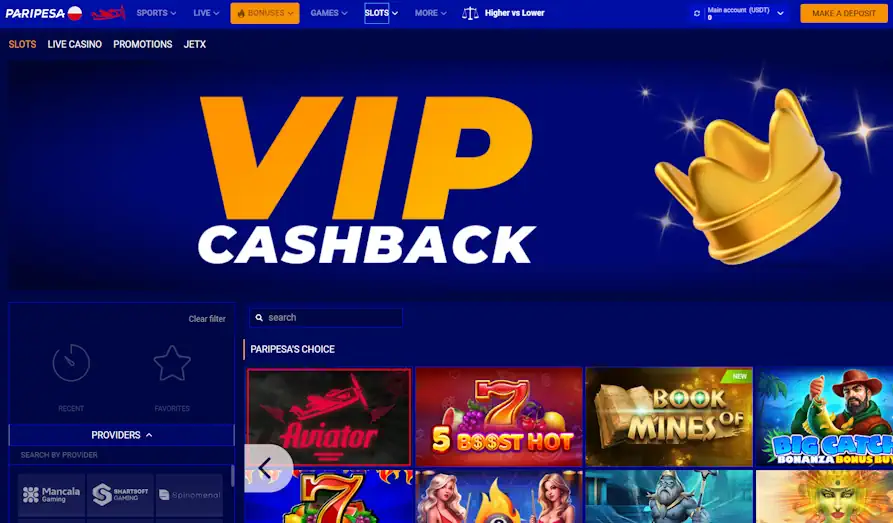The image size is (893, 523).
Task: Open the red Aviator plane icon
Action: click(x=108, y=13)
